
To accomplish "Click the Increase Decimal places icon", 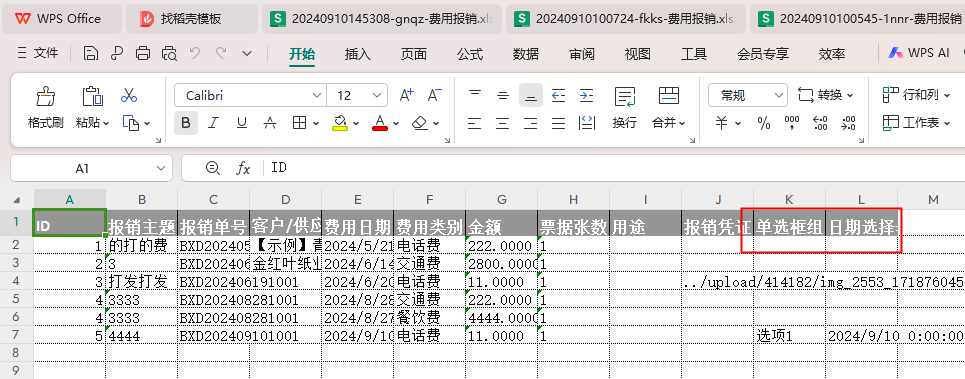I will [x=820, y=123].
